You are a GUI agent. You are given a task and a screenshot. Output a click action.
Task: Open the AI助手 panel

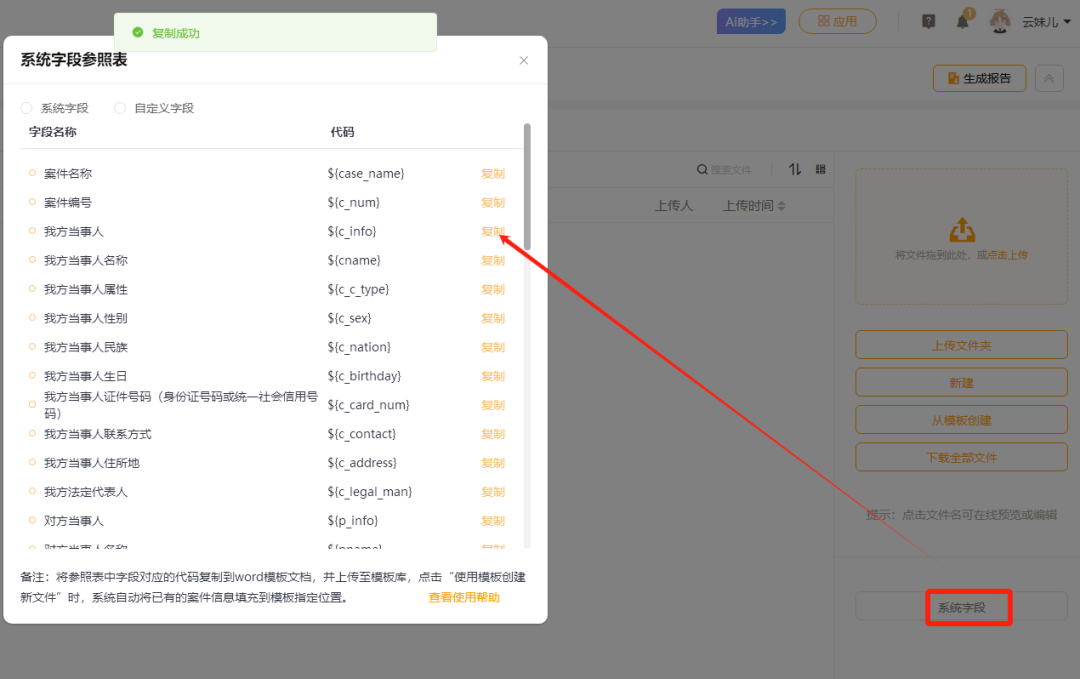pyautogui.click(x=751, y=21)
